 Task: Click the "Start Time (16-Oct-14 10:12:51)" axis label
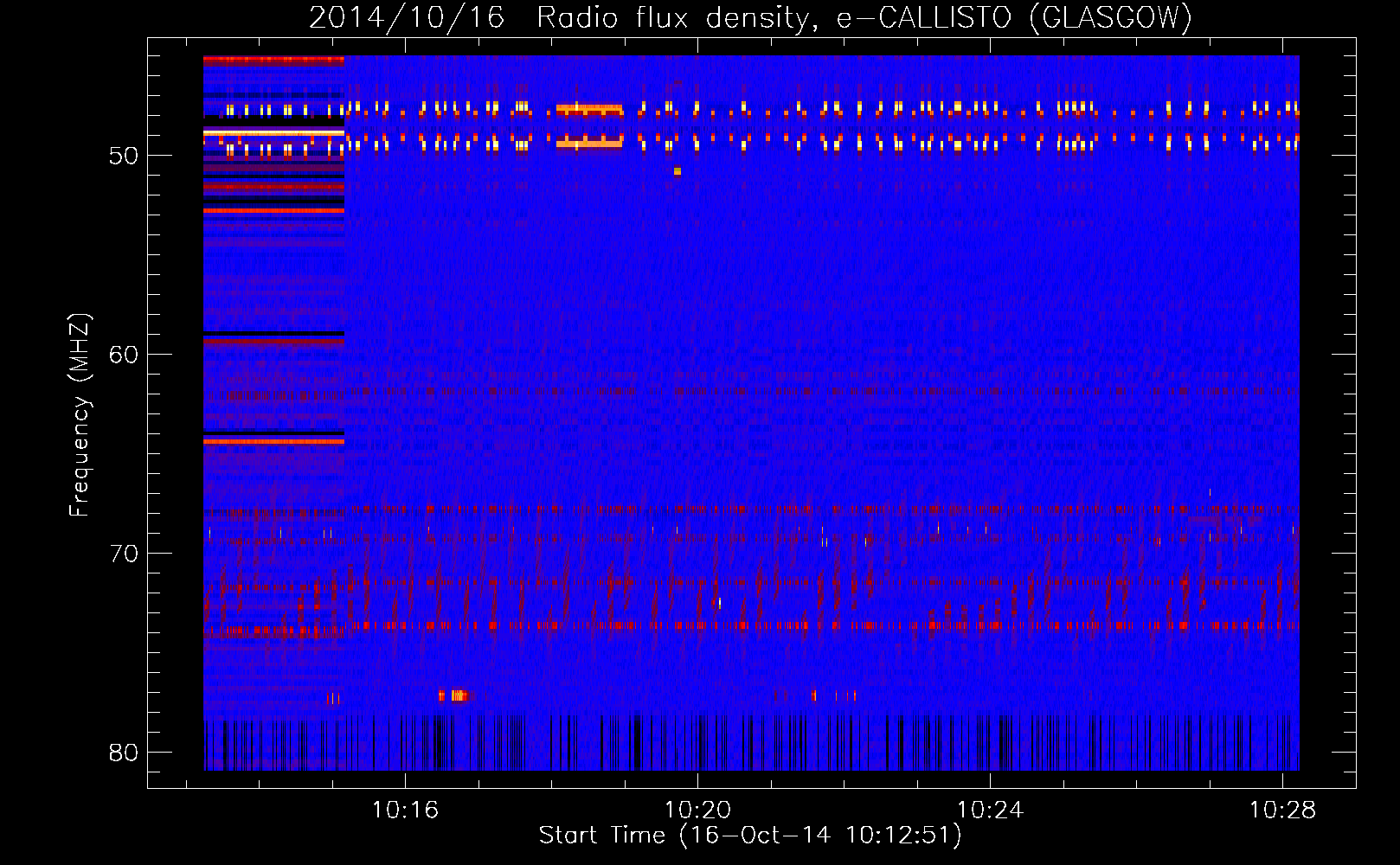click(750, 836)
